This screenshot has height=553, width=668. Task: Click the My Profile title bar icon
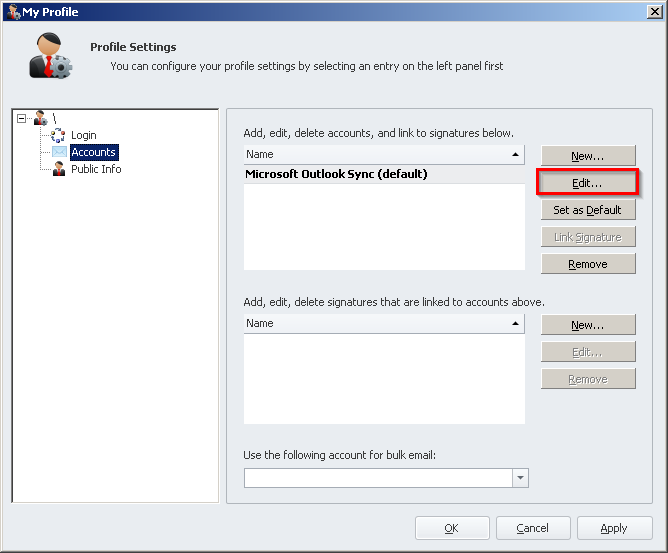12,12
